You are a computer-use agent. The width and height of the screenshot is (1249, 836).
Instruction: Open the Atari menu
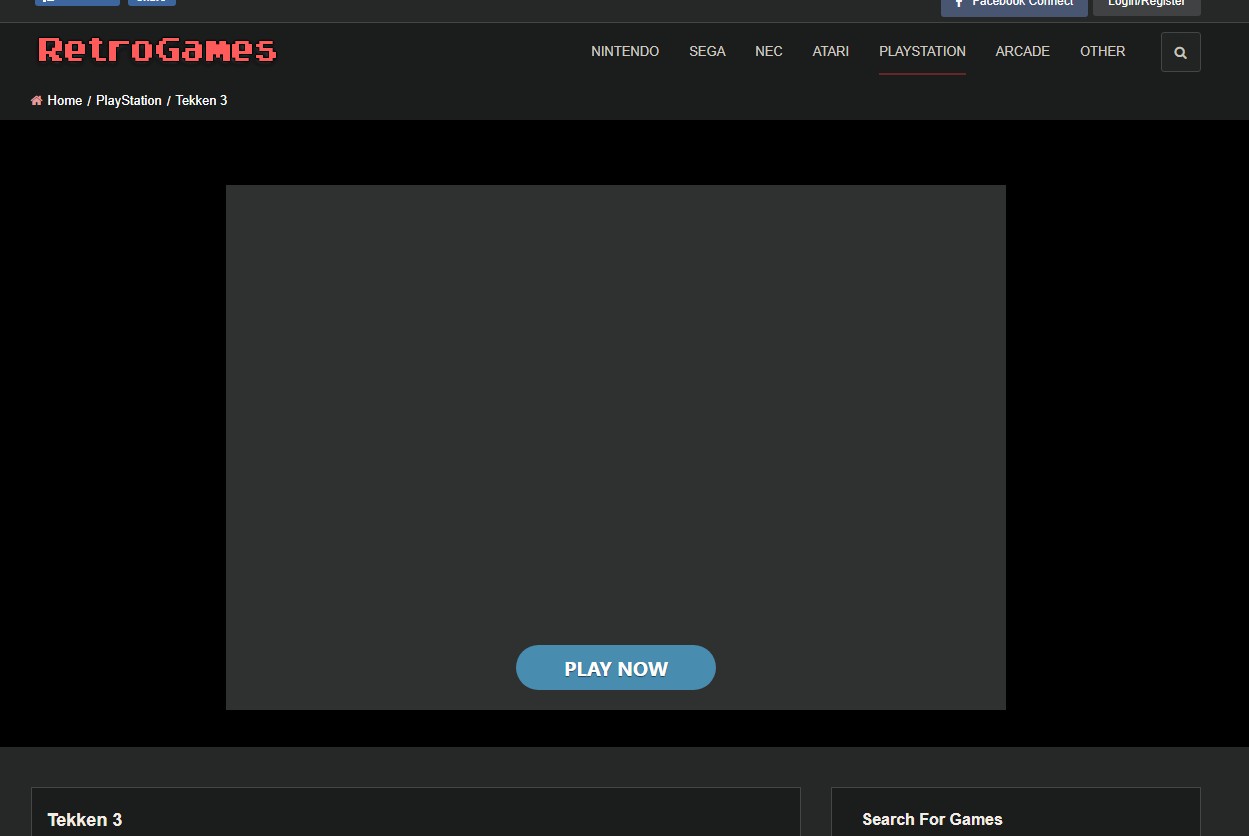pos(830,51)
